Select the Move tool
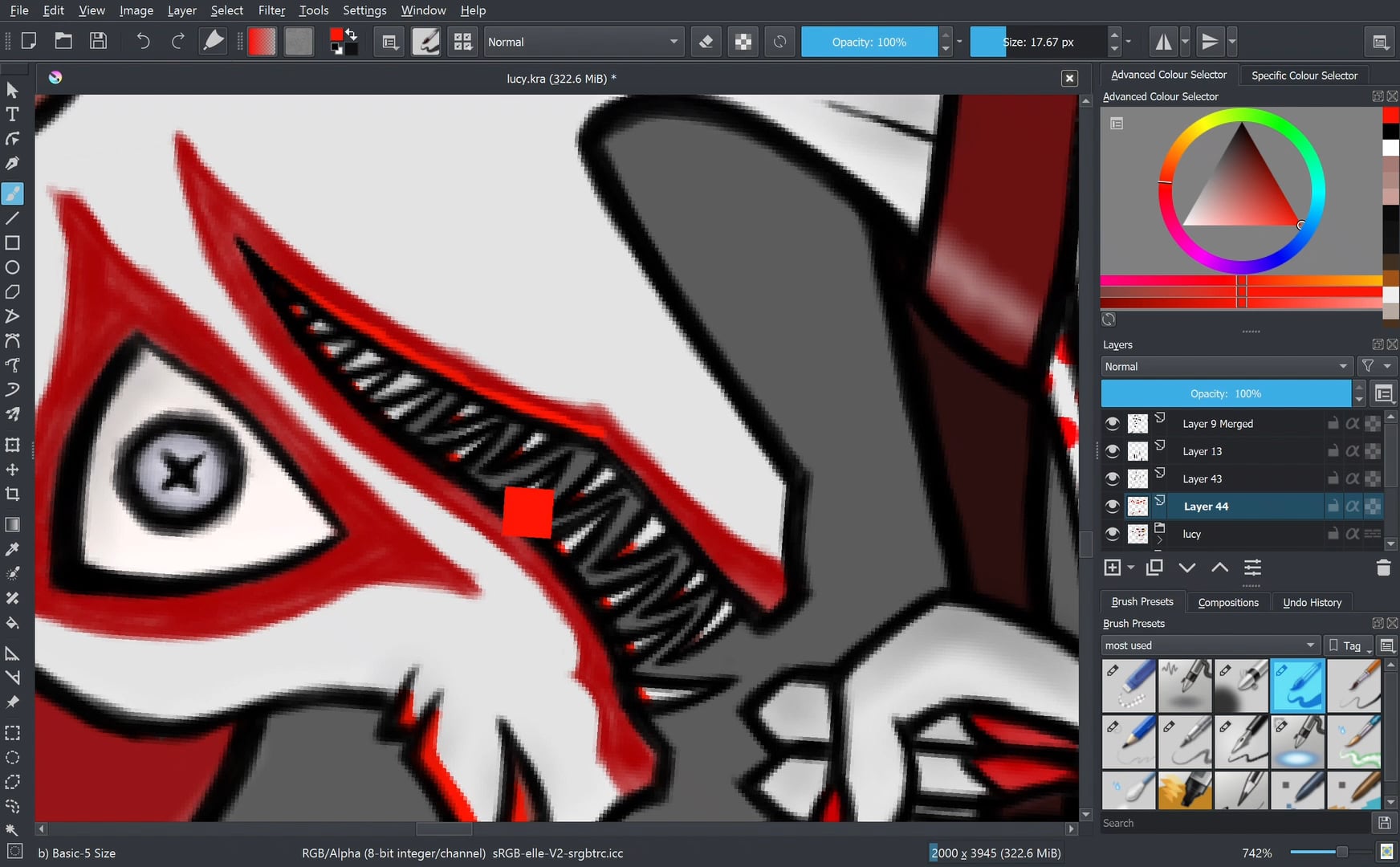1400x867 pixels. pos(13,470)
